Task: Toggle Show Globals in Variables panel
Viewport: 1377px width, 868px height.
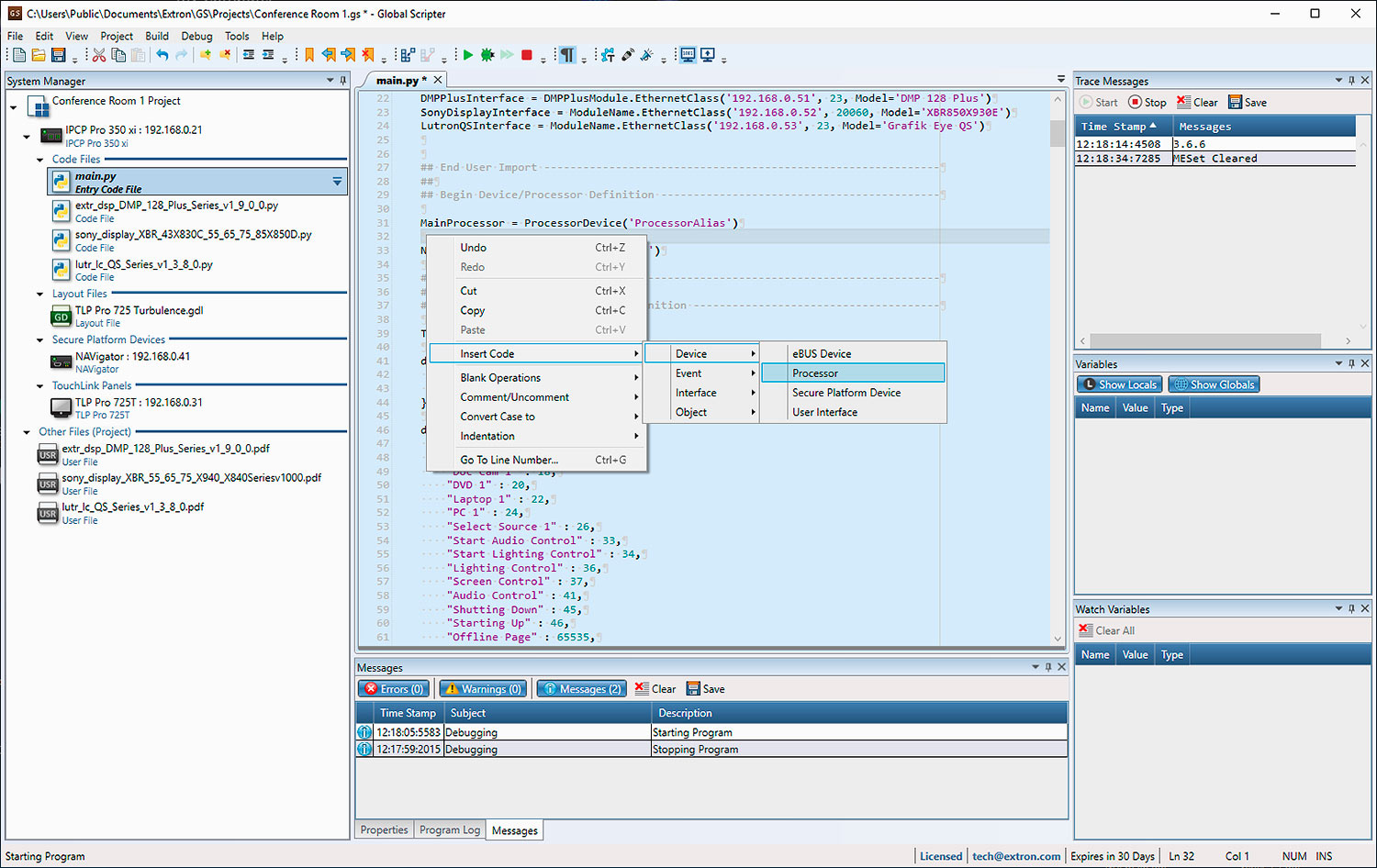Action: pos(1214,384)
